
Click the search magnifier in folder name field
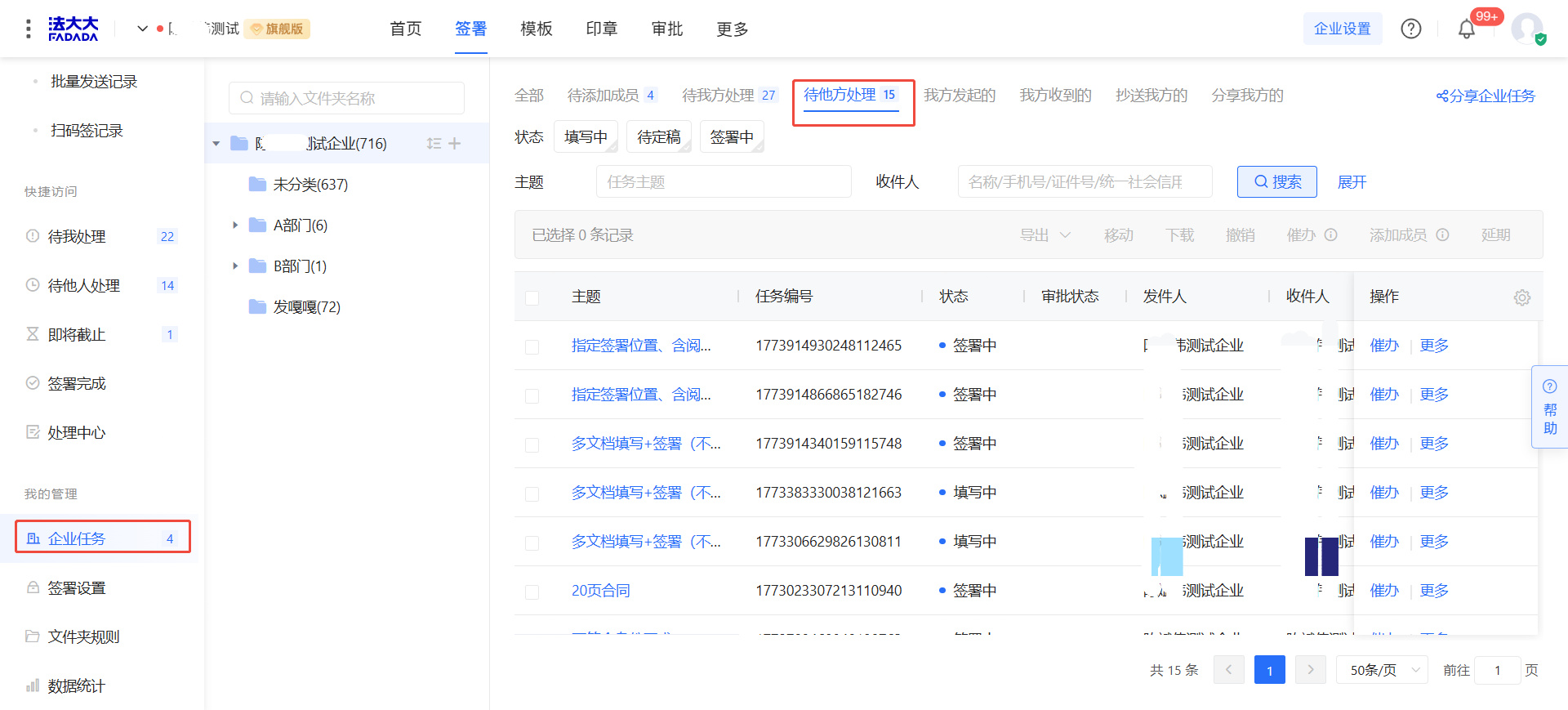point(247,98)
